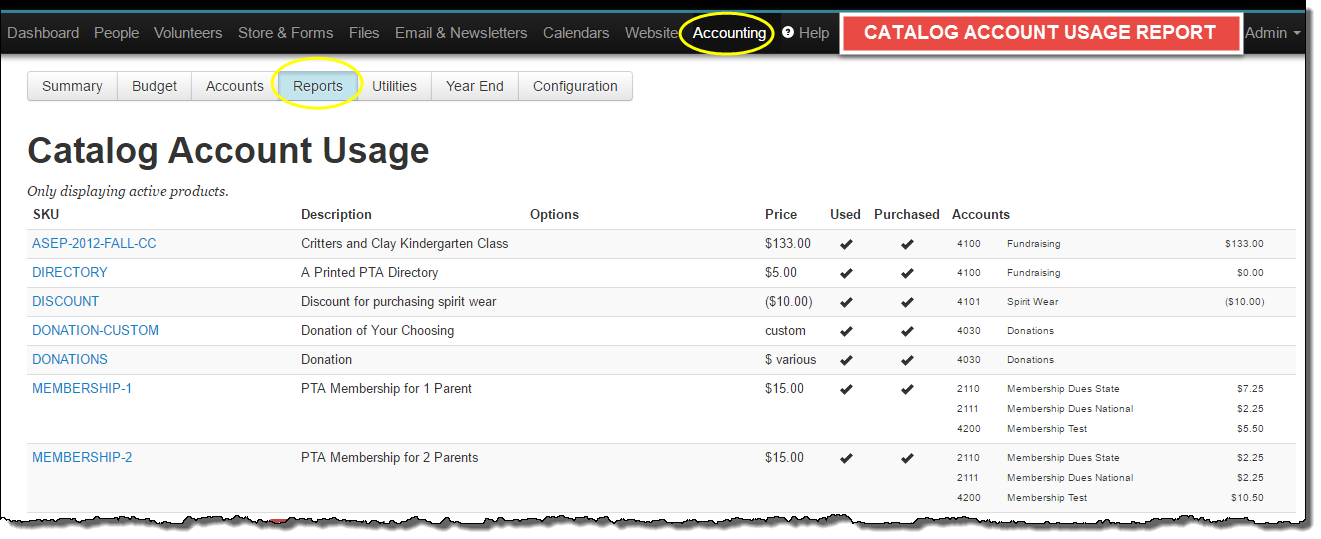Select 'PTA Membership for 1 Parent' text

tap(386, 388)
